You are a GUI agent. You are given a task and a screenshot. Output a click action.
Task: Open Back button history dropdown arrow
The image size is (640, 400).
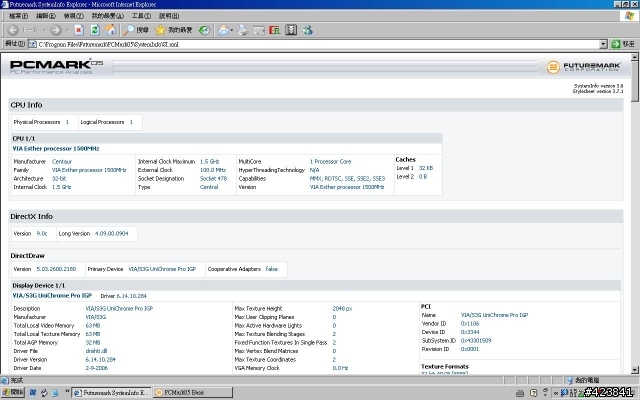tap(44, 30)
